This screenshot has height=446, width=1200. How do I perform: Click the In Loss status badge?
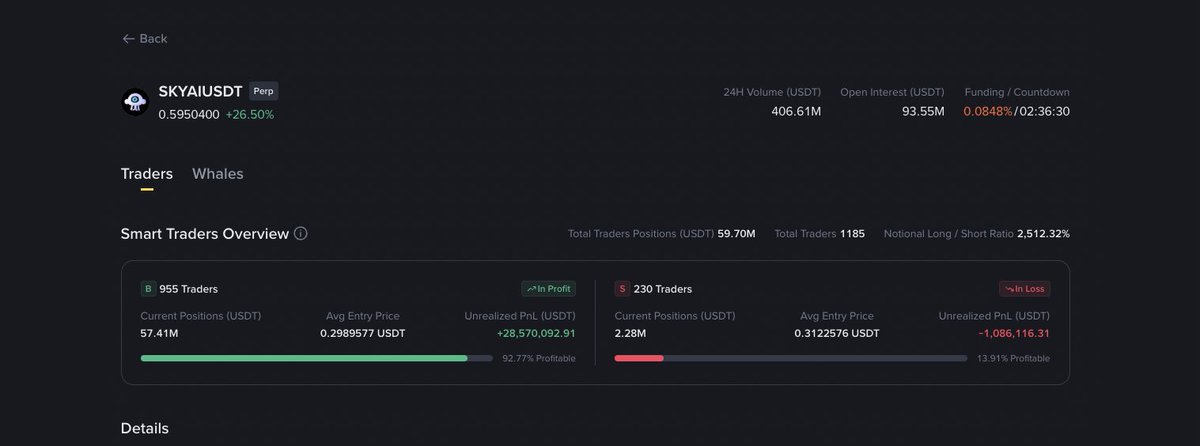click(x=1025, y=289)
